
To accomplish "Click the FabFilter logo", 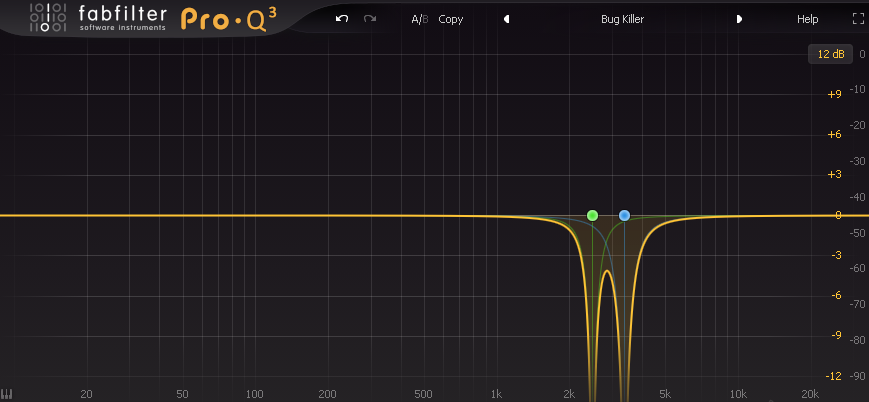I will pos(98,18).
